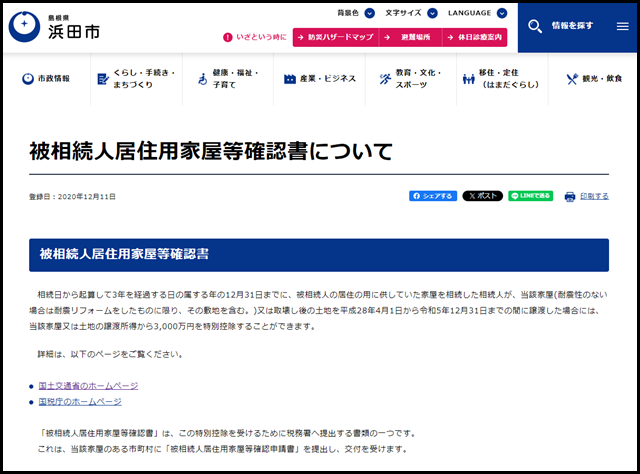Click 情報を探す text
Viewport: 640px width, 474px height.
click(x=572, y=26)
